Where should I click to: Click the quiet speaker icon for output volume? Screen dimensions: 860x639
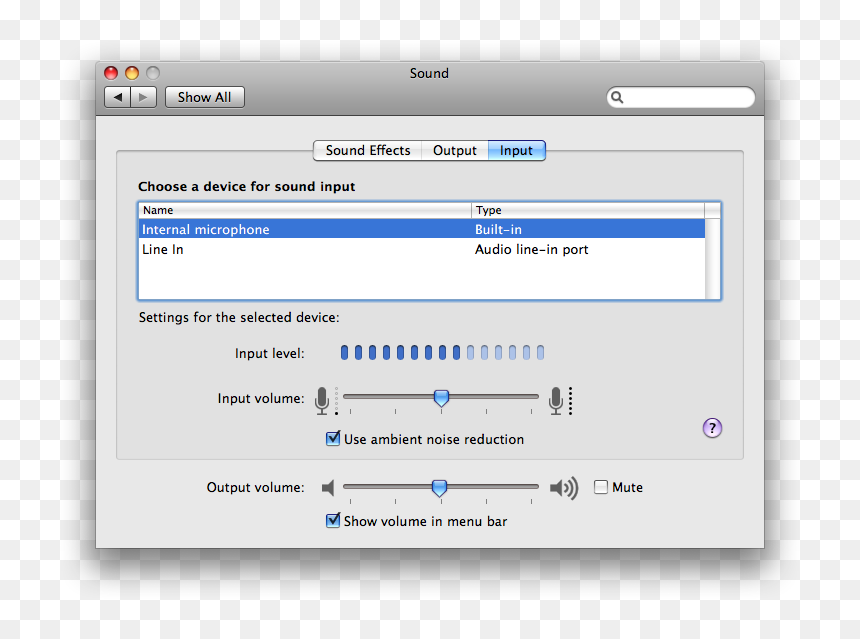point(328,487)
